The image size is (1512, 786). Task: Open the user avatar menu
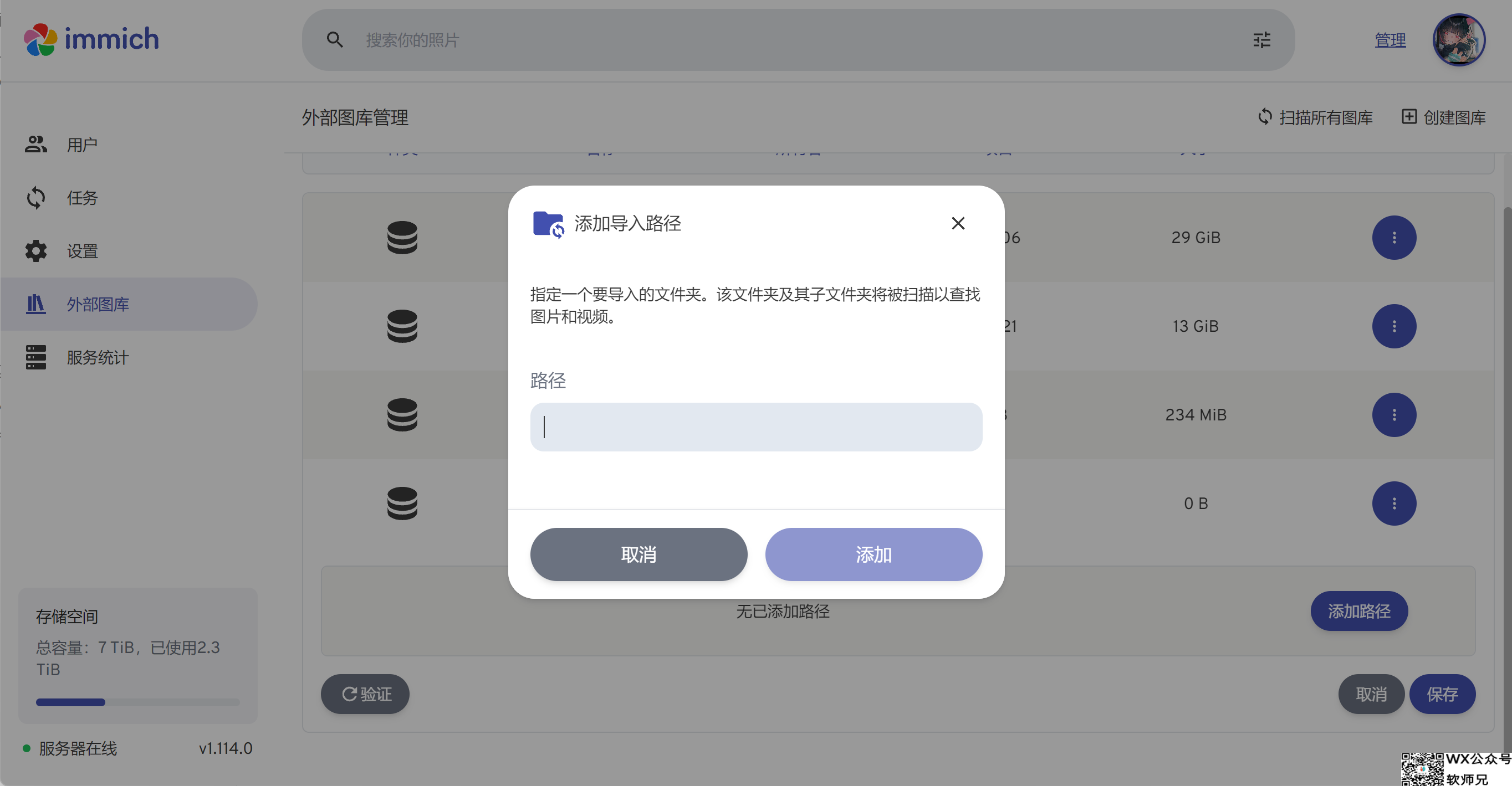(x=1459, y=40)
